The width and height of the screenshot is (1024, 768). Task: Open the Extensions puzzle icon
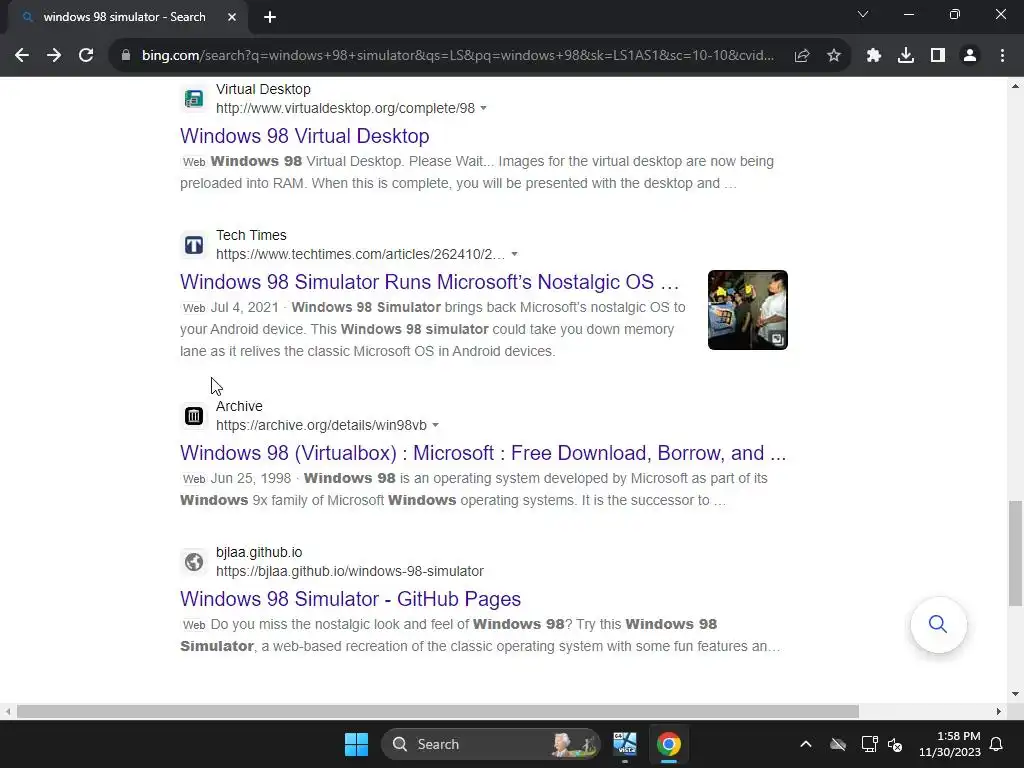click(x=874, y=56)
